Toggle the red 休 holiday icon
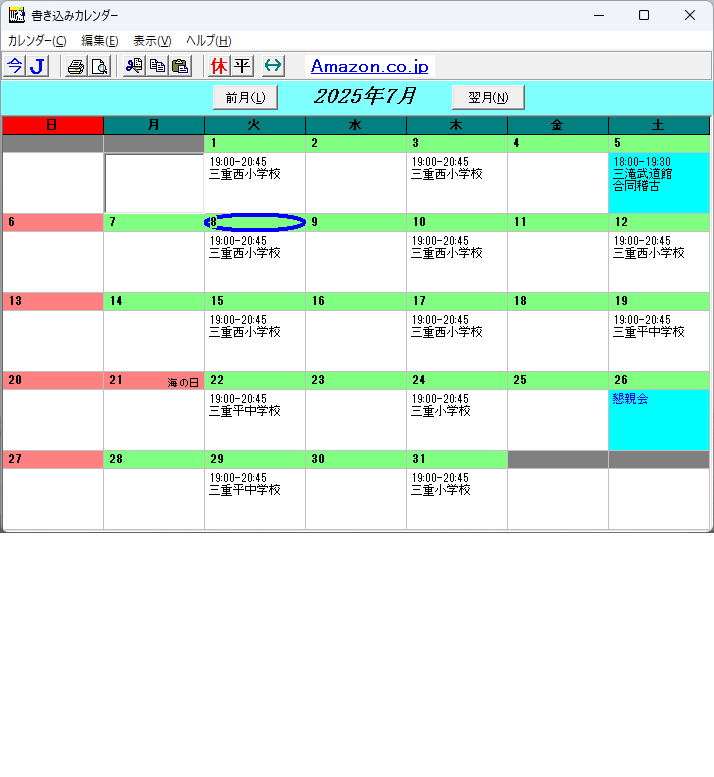Screen dimensions: 714x777 [219, 66]
